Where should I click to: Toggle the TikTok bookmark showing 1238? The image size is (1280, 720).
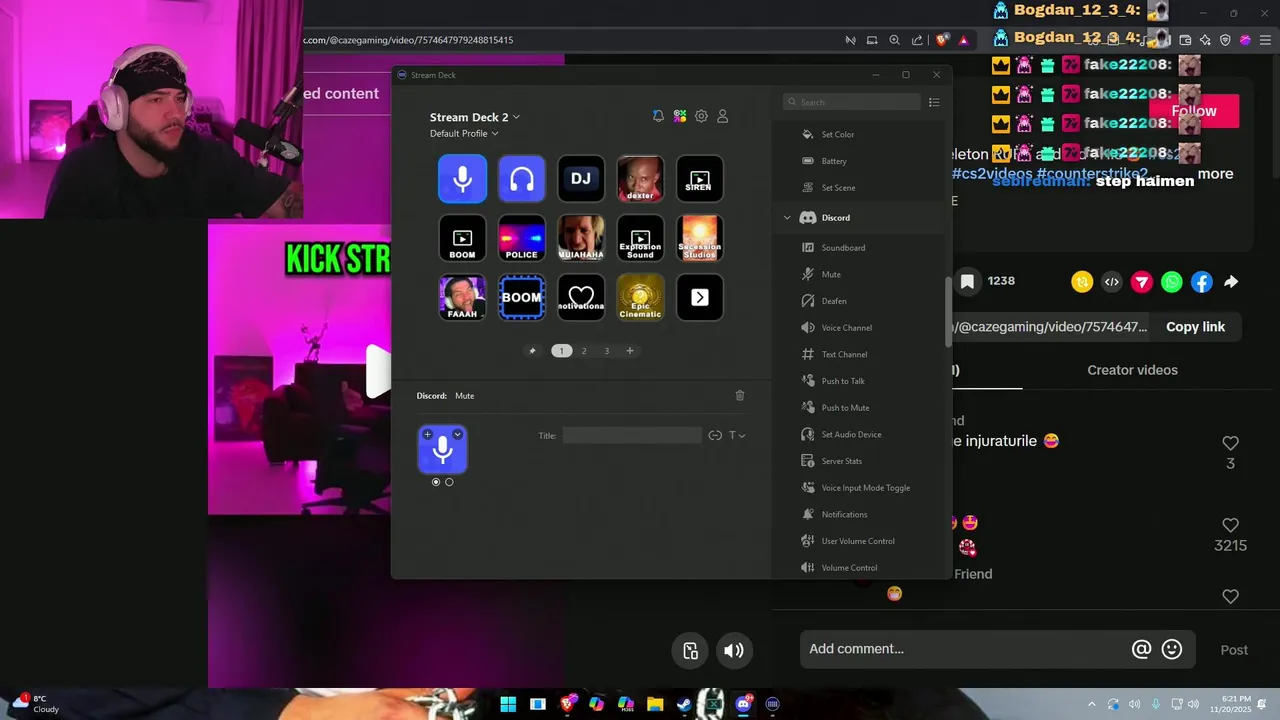tap(967, 282)
